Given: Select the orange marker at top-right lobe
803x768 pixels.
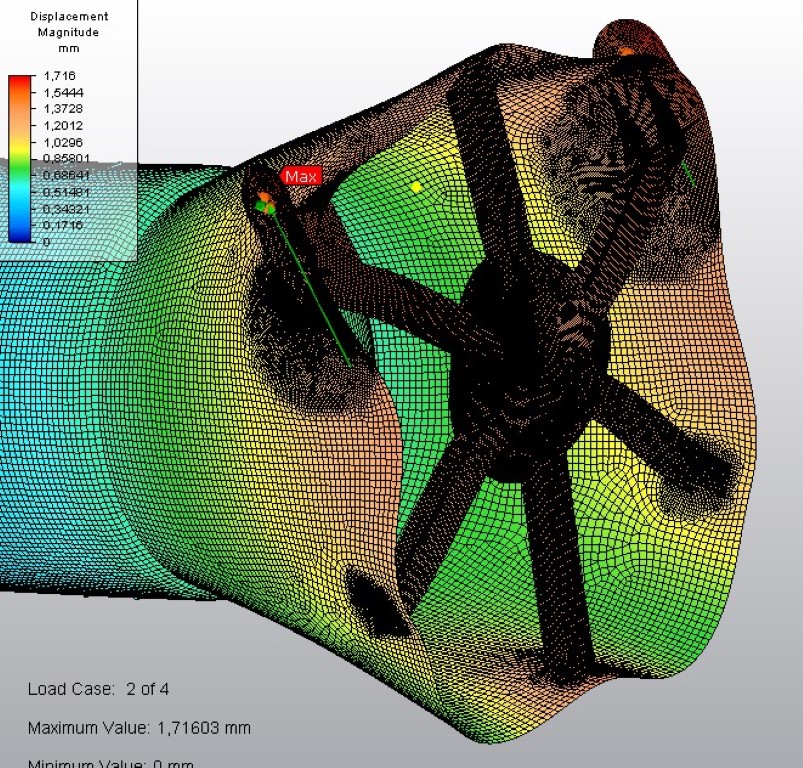Looking at the screenshot, I should tap(626, 51).
